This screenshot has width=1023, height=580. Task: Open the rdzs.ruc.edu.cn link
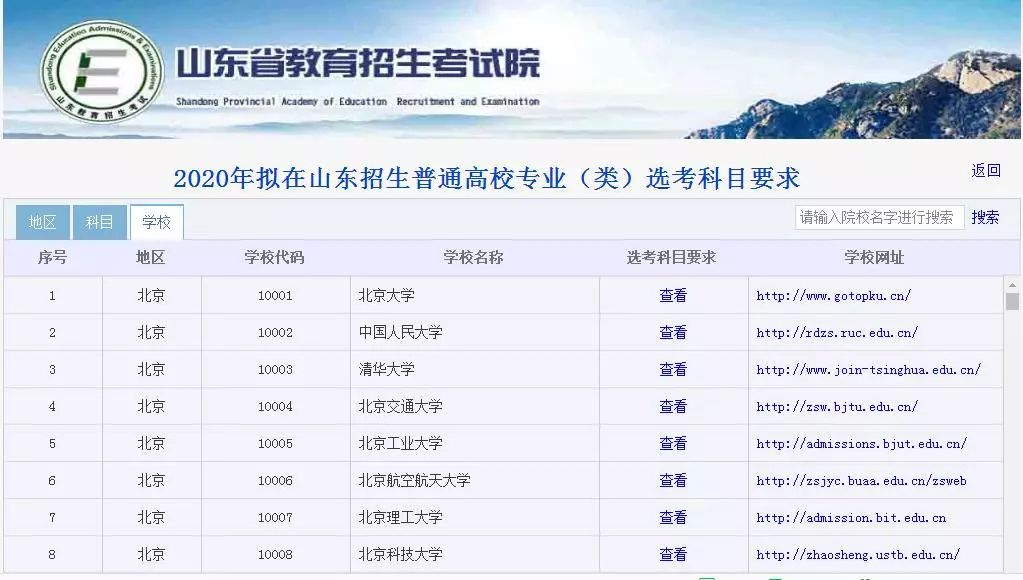tap(837, 333)
